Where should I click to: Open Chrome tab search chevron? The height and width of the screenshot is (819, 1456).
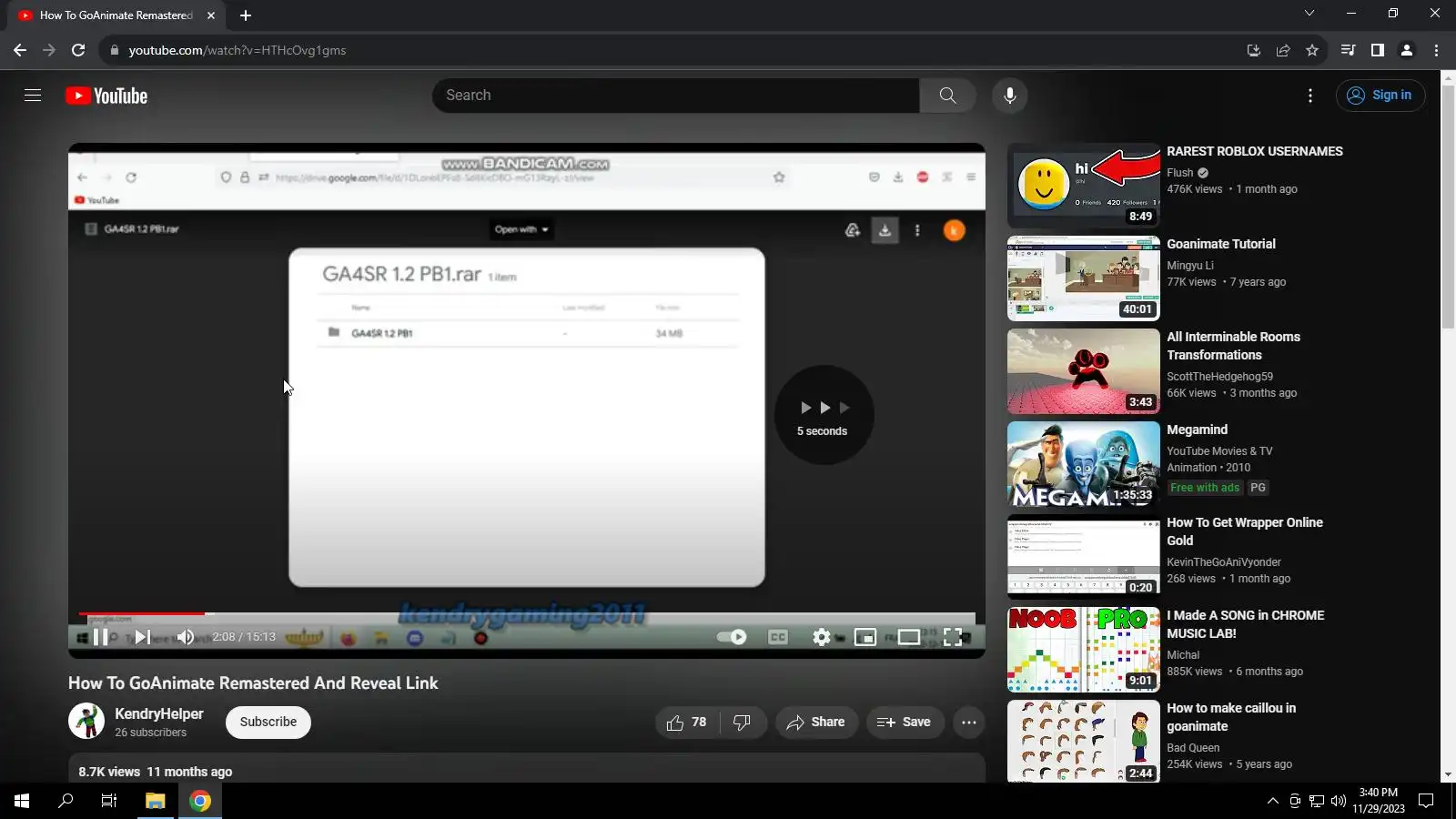pos(1309,13)
